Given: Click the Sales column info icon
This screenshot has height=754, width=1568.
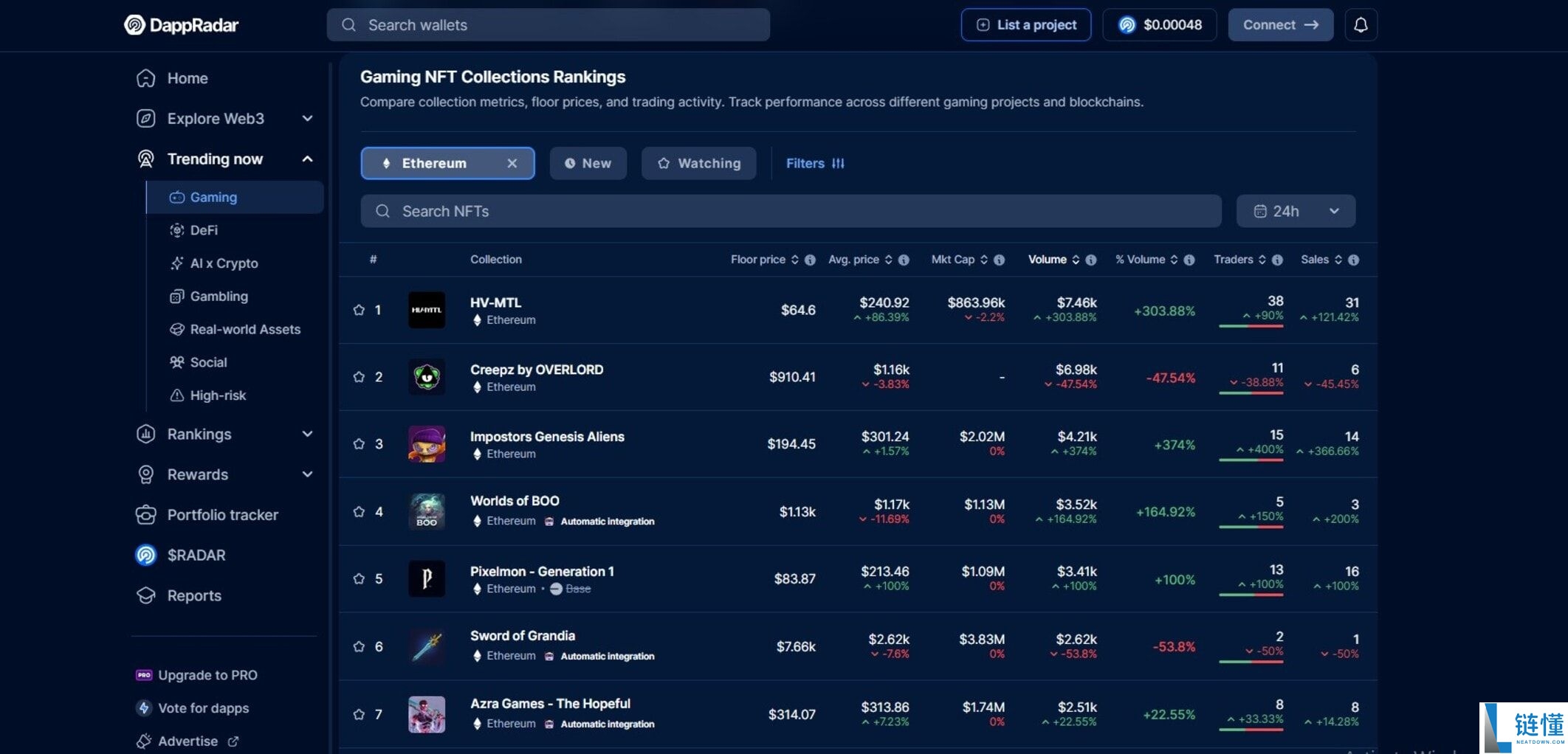Looking at the screenshot, I should click(x=1353, y=260).
